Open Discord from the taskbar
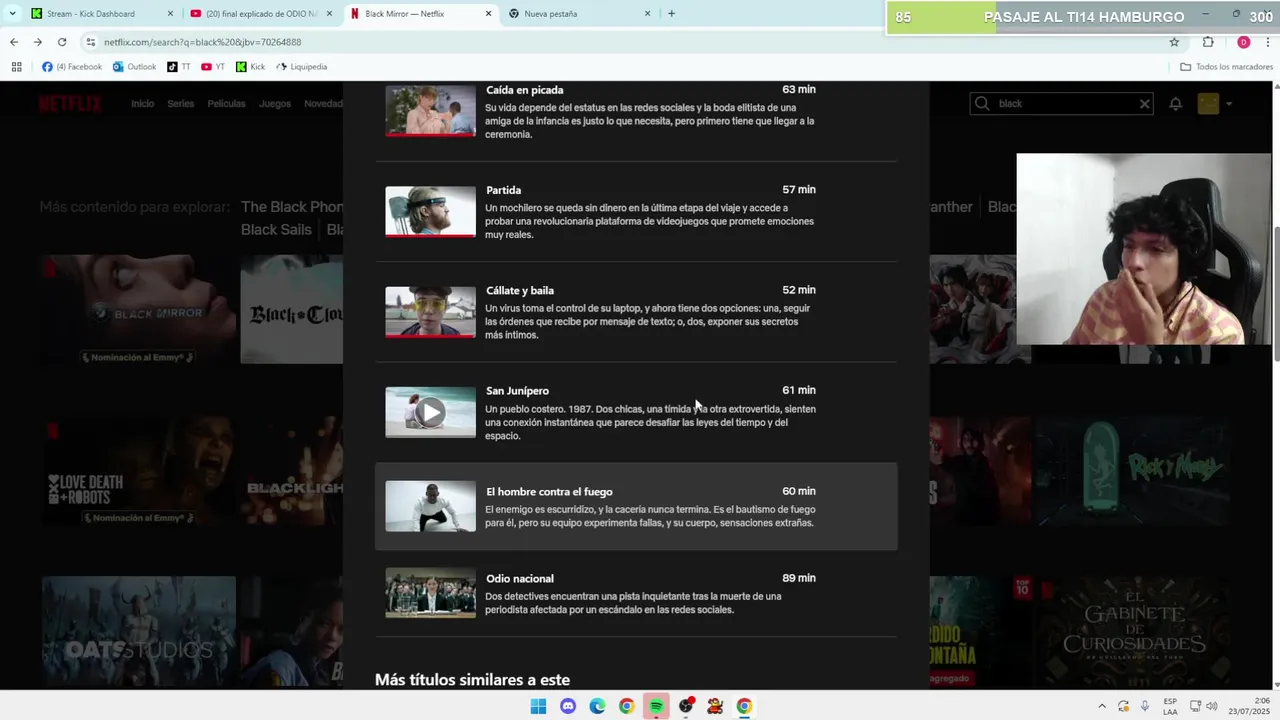 click(568, 706)
